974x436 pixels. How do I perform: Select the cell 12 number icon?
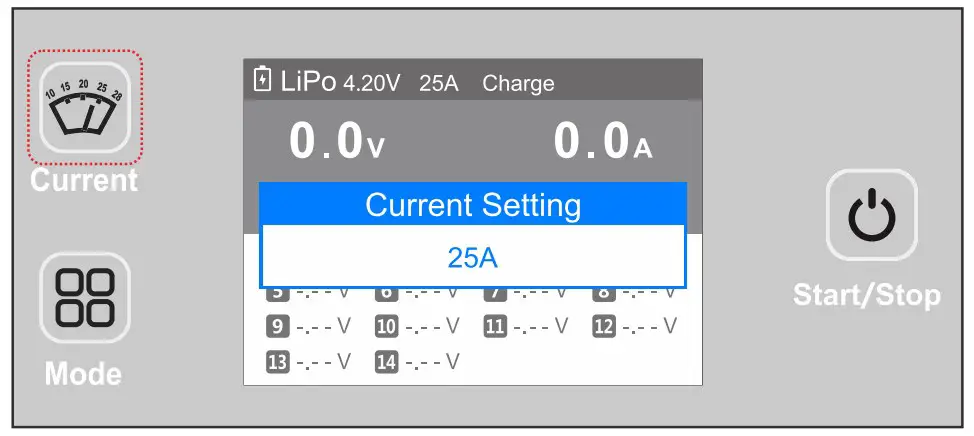pos(603,326)
